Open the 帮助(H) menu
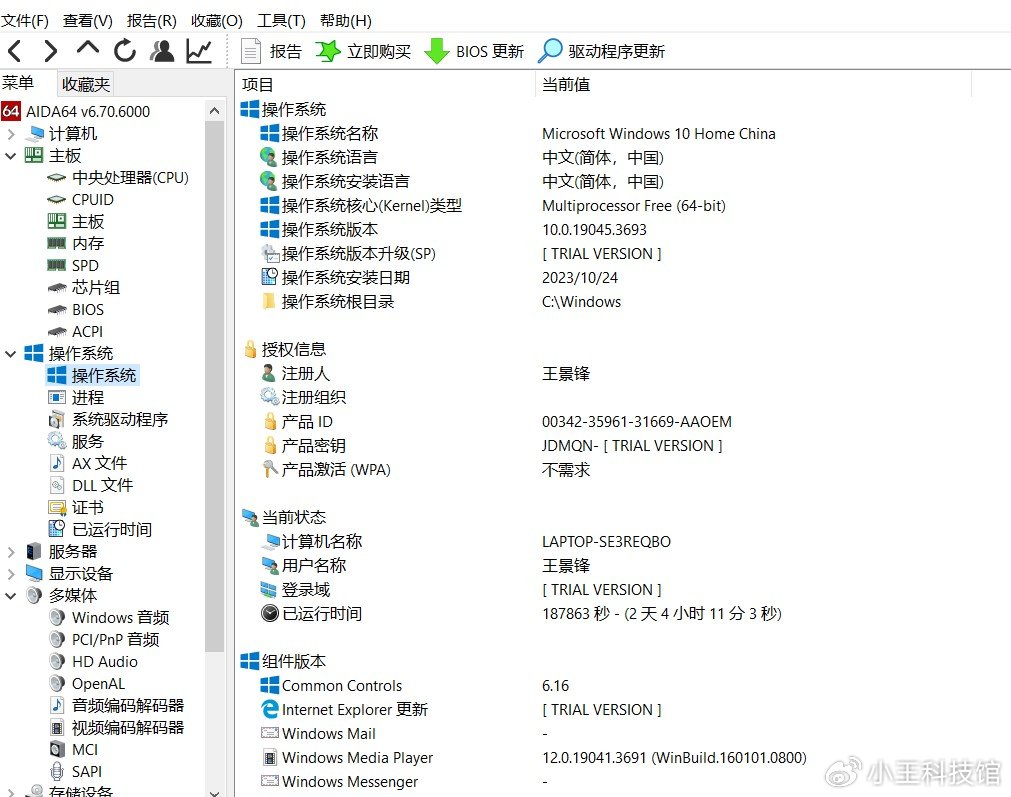Viewport: 1011px width, 797px height. tap(346, 21)
